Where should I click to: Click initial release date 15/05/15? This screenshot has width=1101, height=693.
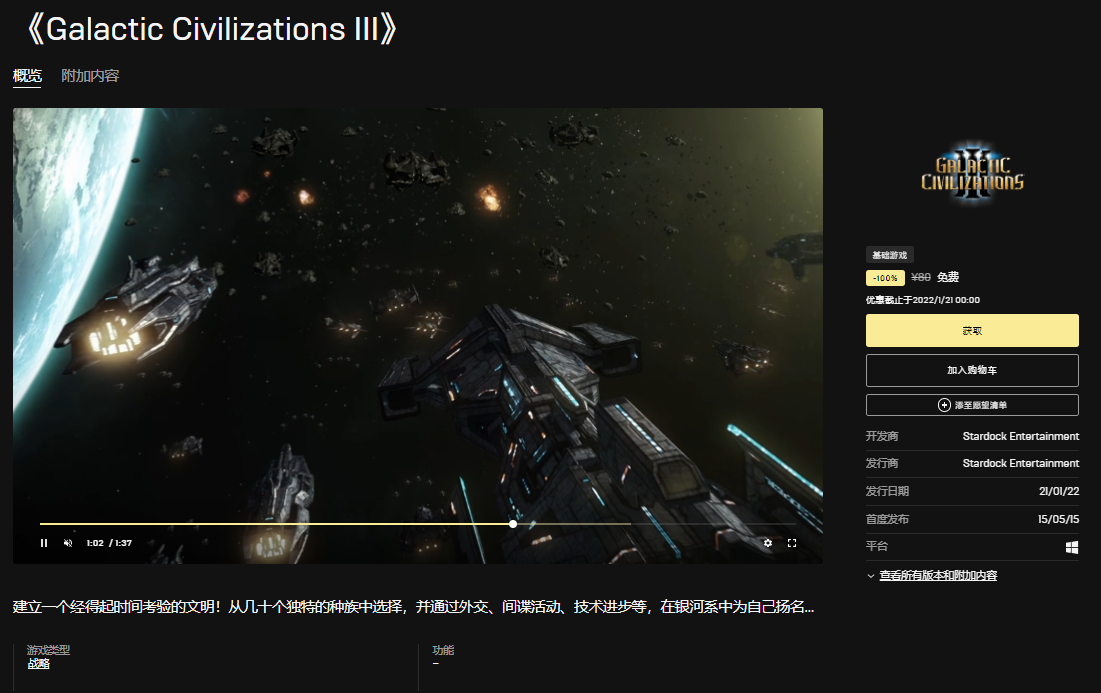pos(1058,520)
